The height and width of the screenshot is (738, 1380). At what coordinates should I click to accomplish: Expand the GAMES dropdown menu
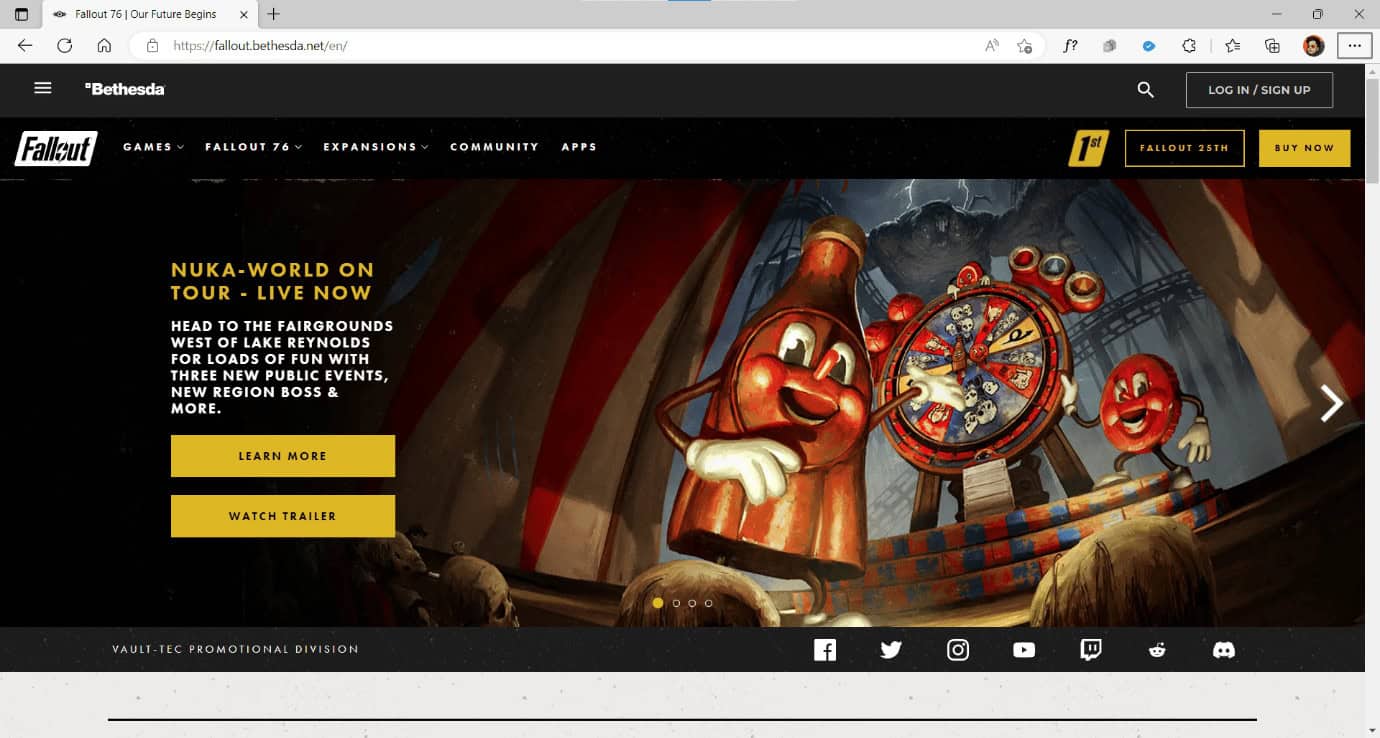154,147
